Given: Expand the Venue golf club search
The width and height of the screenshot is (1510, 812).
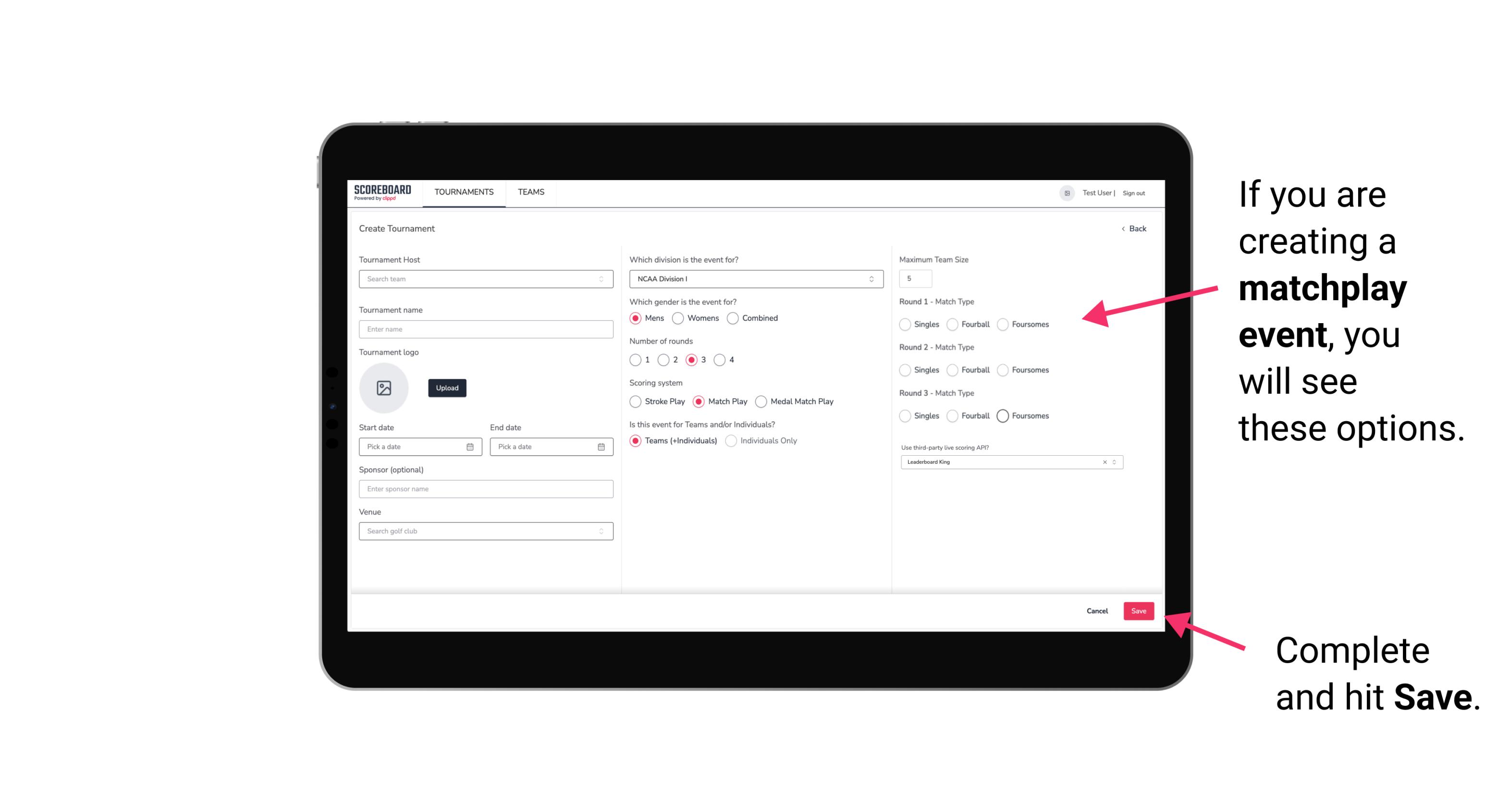Looking at the screenshot, I should 601,530.
